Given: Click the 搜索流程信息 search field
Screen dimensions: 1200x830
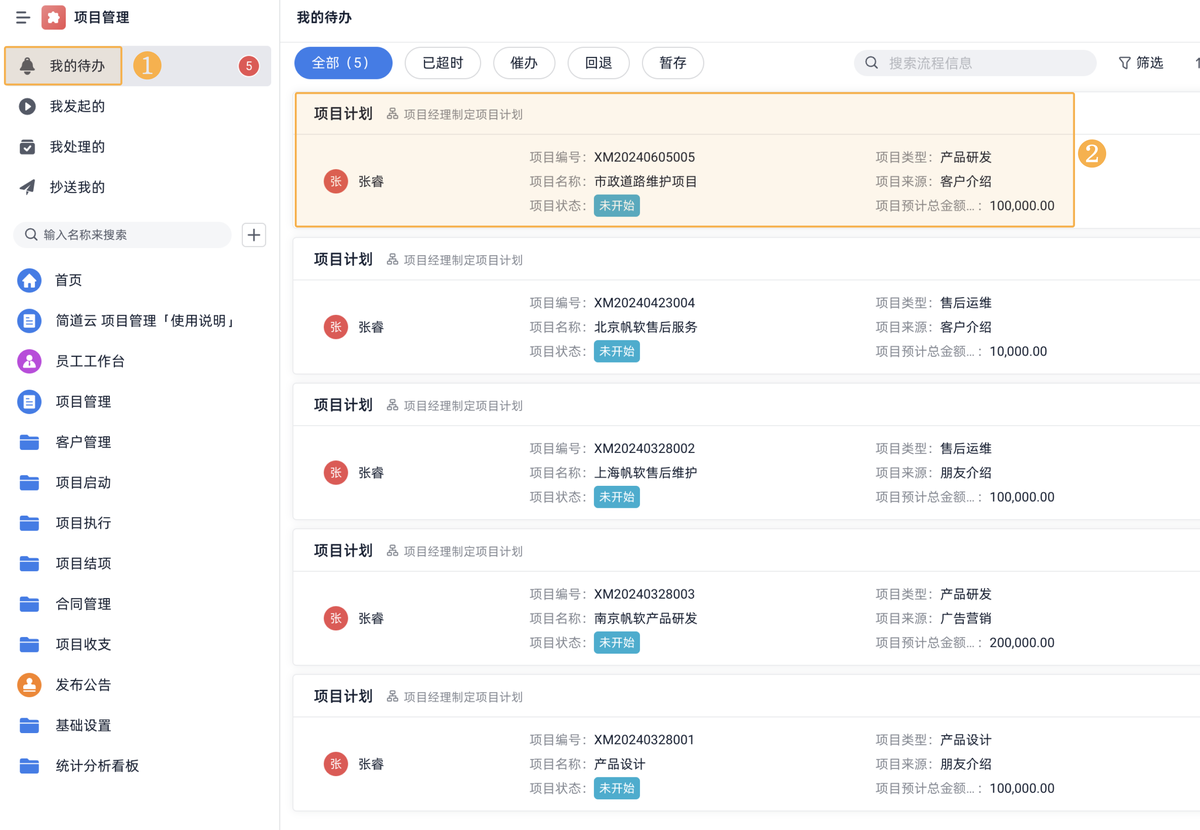Looking at the screenshot, I should 970,62.
